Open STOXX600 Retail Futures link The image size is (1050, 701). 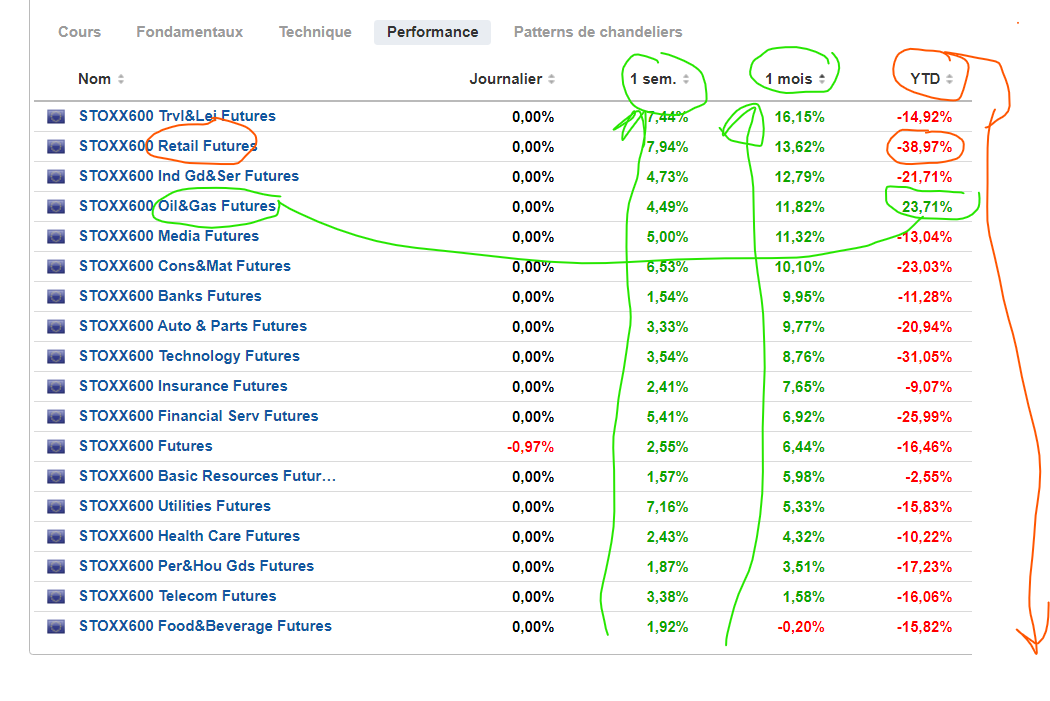pyautogui.click(x=168, y=146)
